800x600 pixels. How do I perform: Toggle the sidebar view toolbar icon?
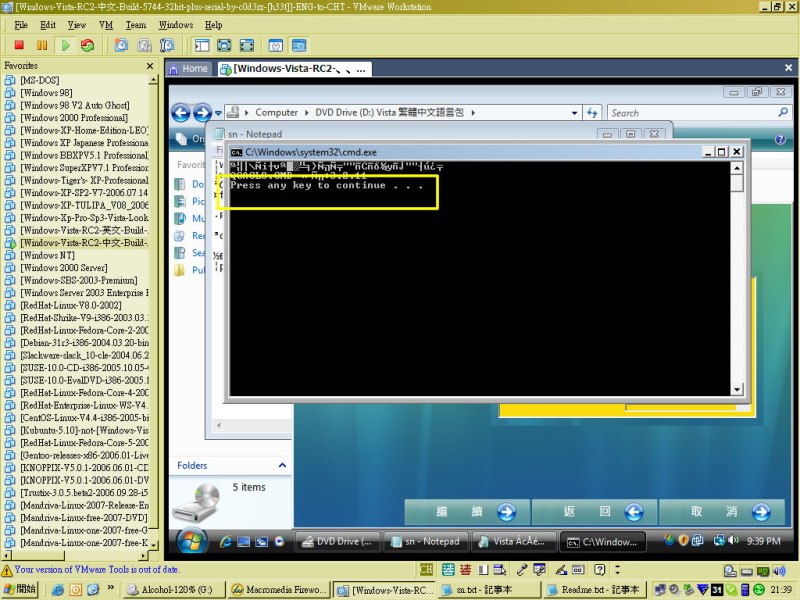tap(202, 45)
